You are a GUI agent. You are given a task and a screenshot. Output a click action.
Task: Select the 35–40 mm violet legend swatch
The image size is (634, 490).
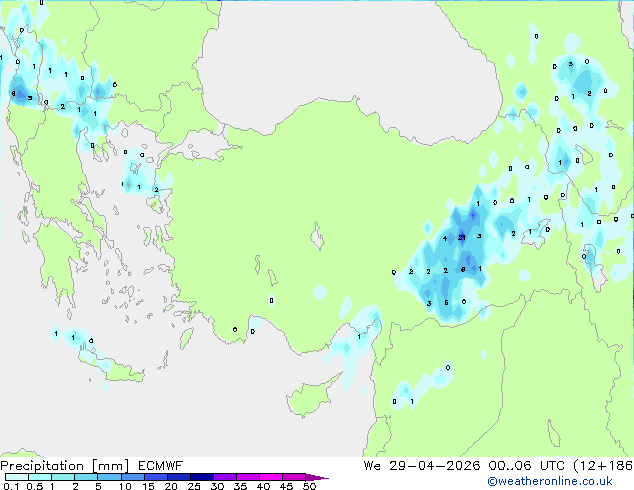pos(248,477)
